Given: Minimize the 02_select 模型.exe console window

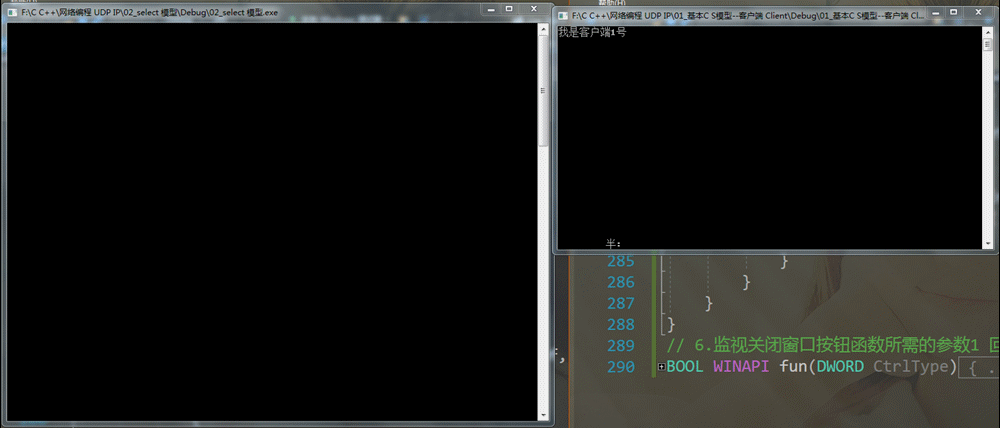Looking at the screenshot, I should [x=491, y=9].
